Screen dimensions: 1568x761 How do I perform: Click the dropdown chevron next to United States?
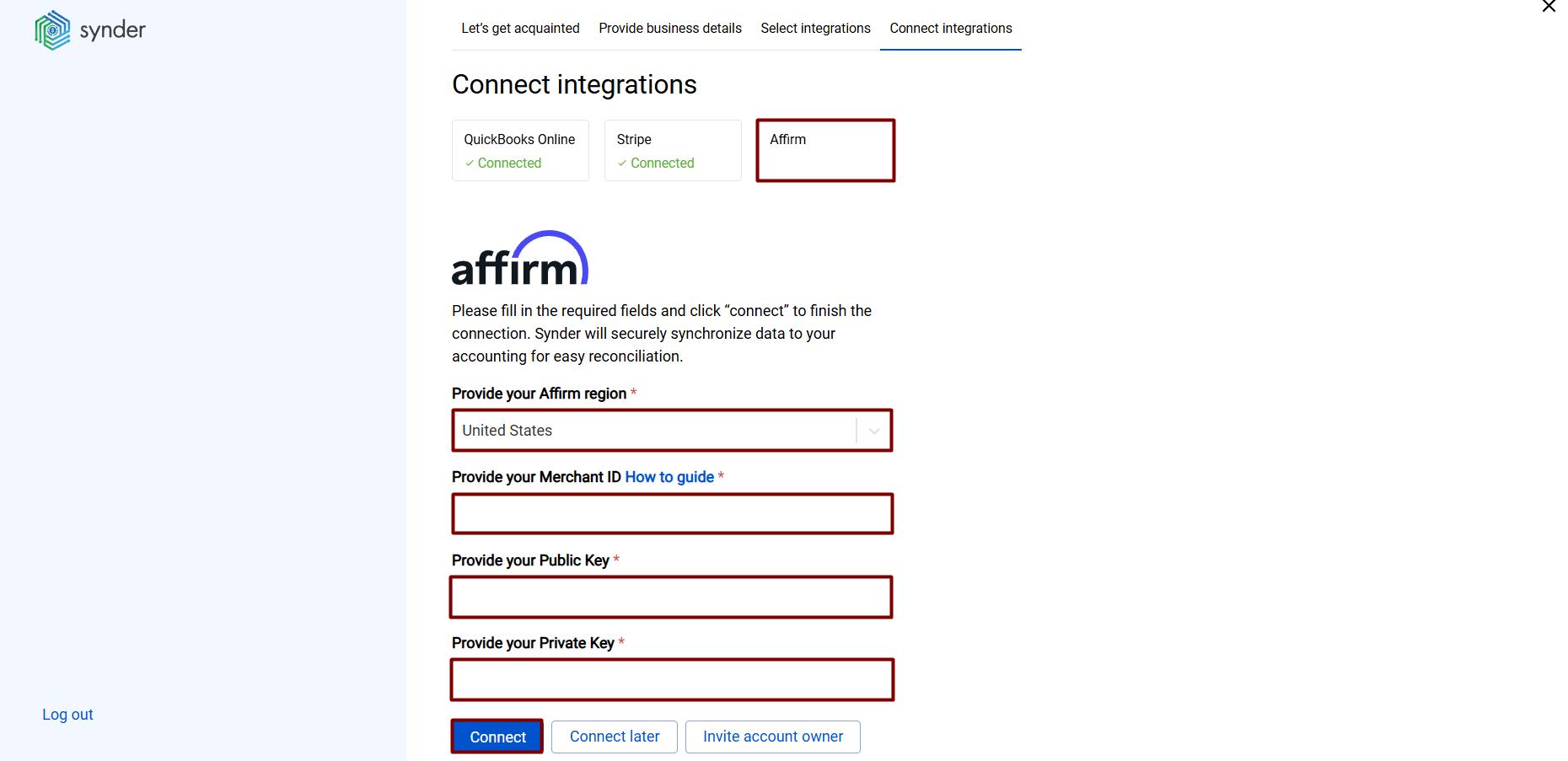tap(873, 430)
